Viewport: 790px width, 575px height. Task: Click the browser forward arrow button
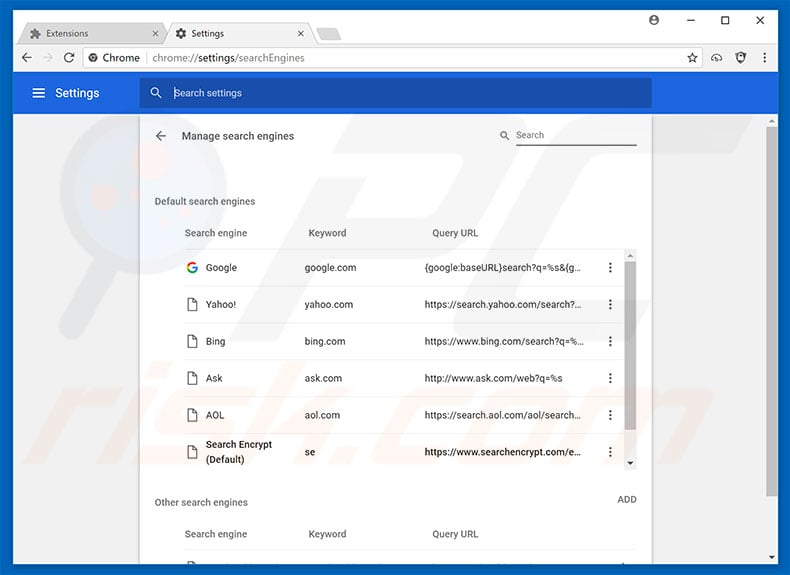pos(48,58)
